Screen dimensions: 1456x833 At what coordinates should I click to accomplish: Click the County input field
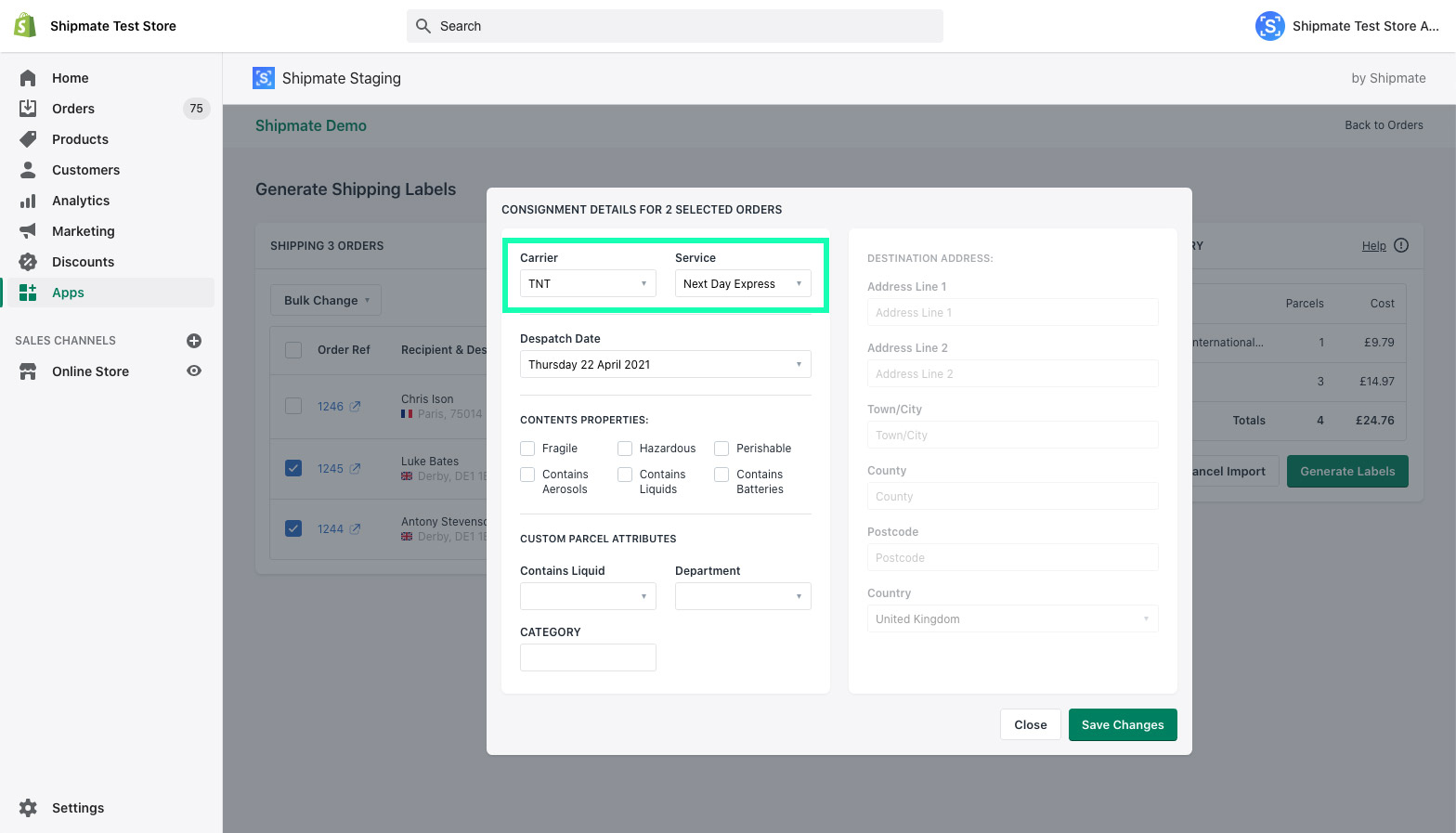[1013, 496]
